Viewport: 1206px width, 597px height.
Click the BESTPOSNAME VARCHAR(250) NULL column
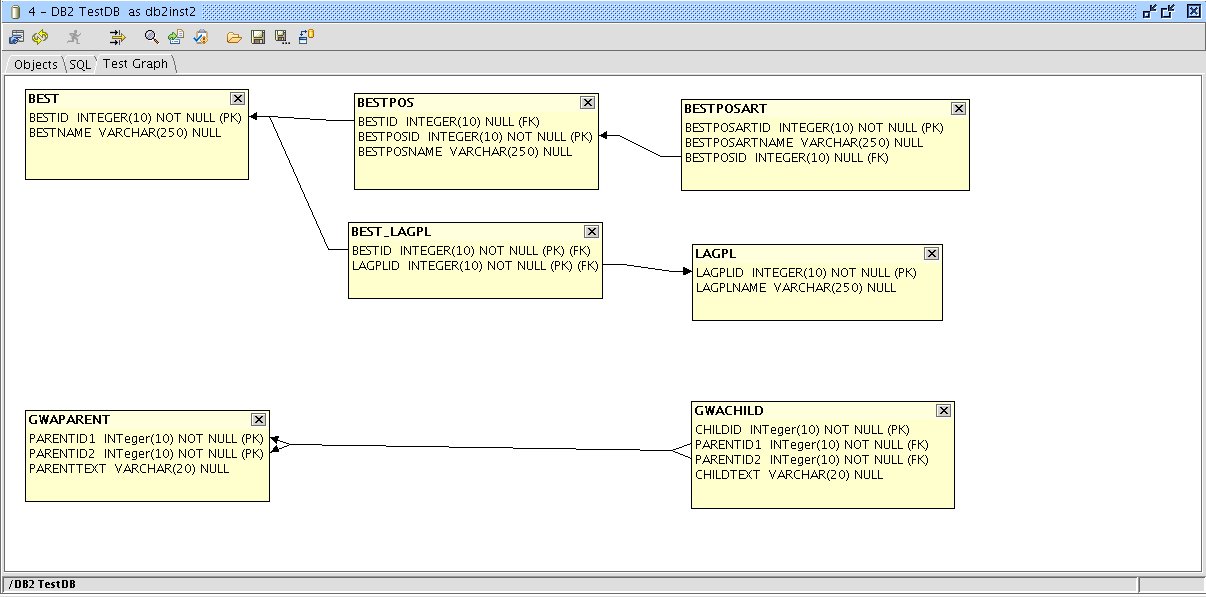(x=465, y=152)
